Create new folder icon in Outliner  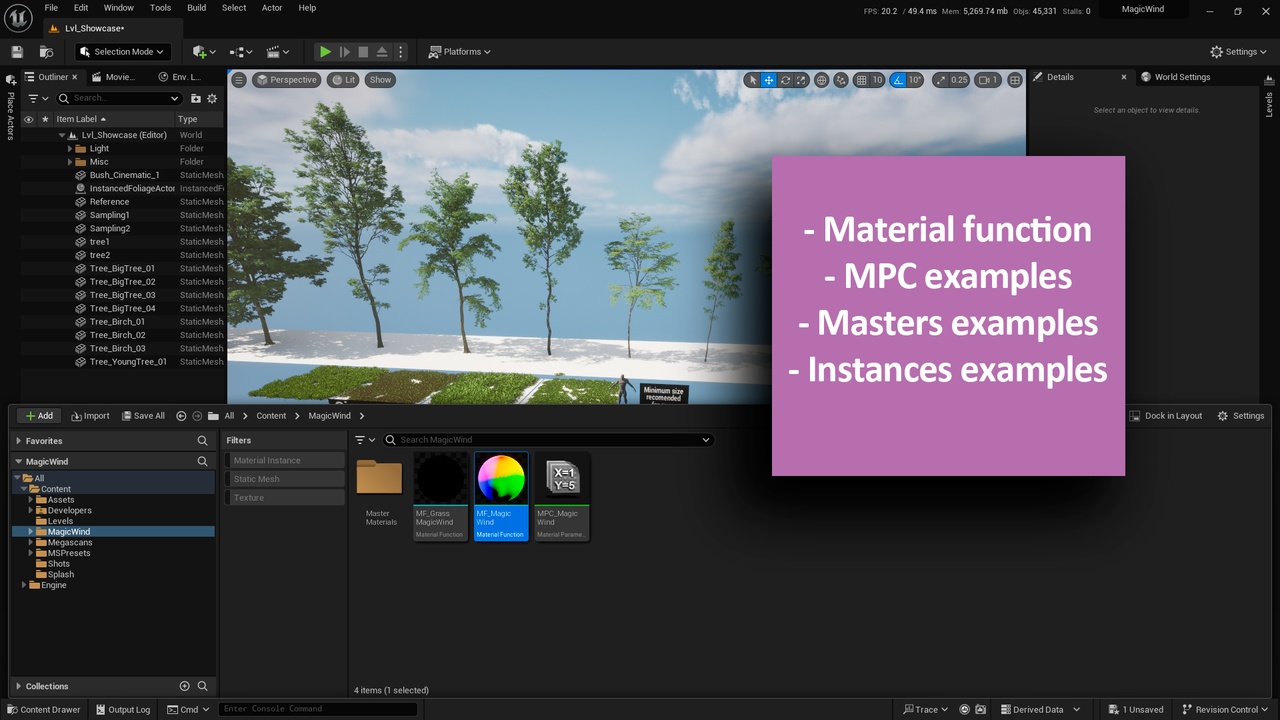pos(196,98)
